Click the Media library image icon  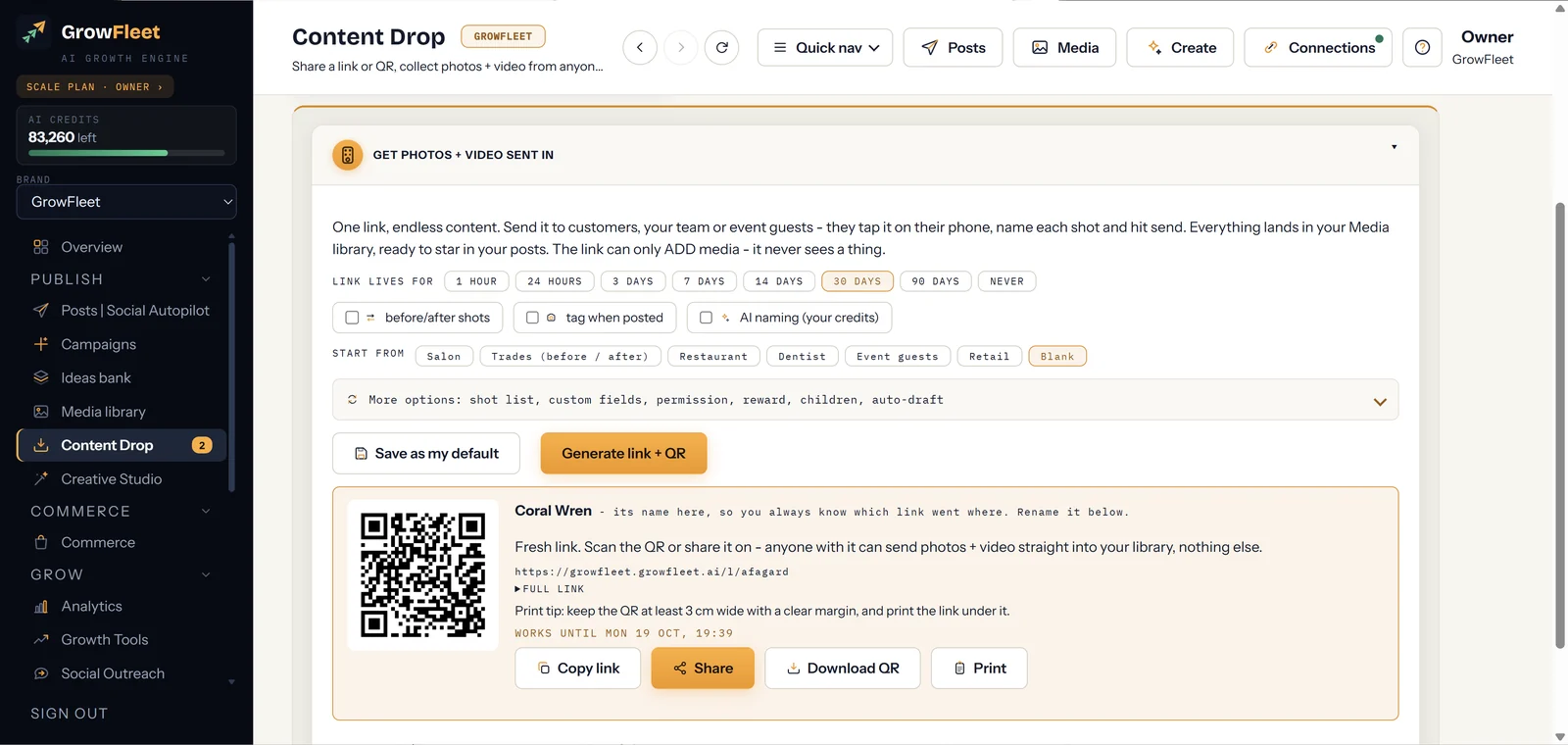tap(41, 412)
